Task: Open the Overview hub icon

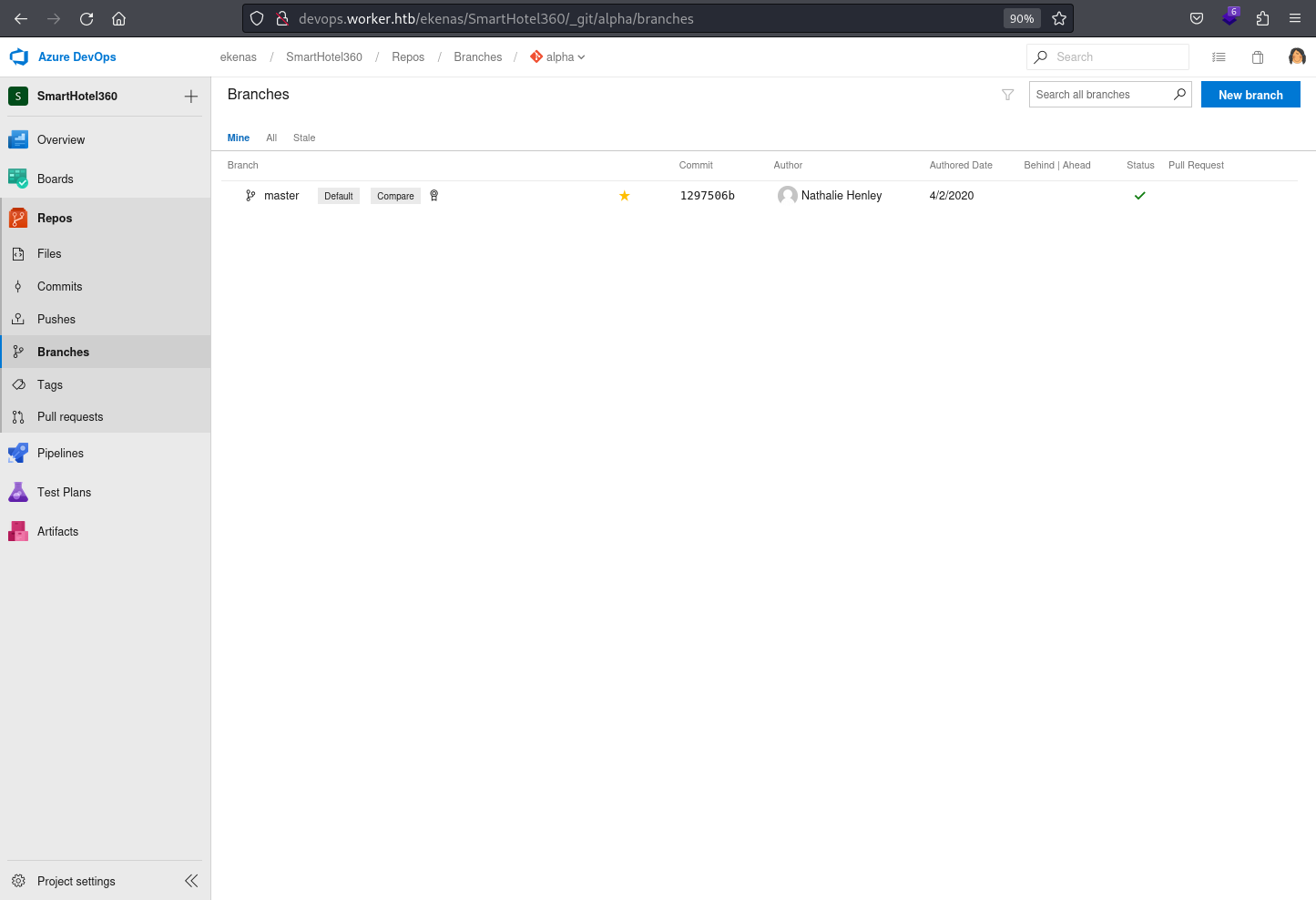Action: pos(18,139)
